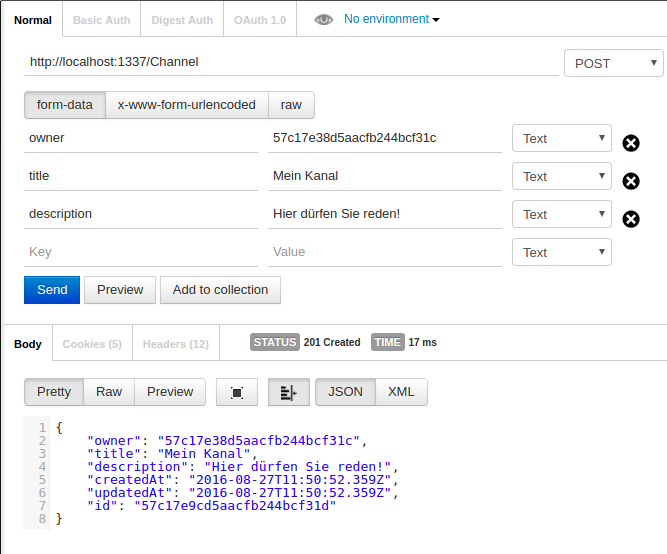Open the Text type dropdown for owner

pos(561,138)
